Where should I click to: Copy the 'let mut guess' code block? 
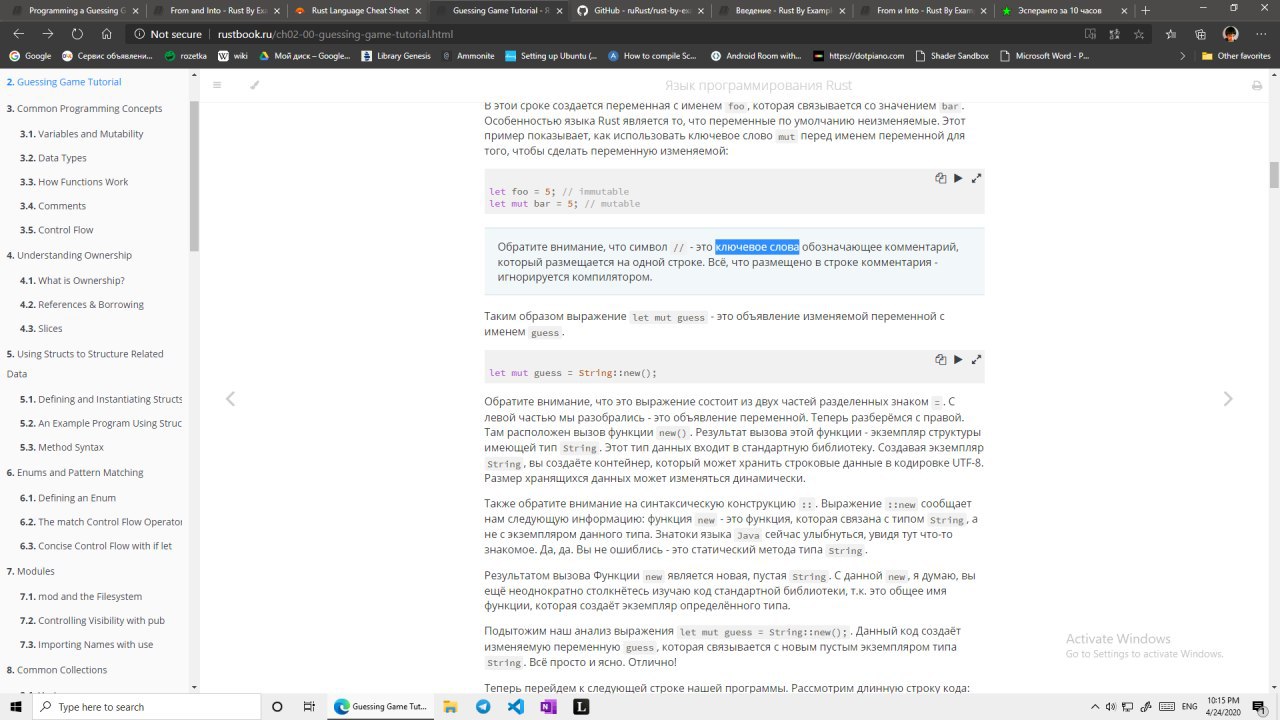pos(940,359)
